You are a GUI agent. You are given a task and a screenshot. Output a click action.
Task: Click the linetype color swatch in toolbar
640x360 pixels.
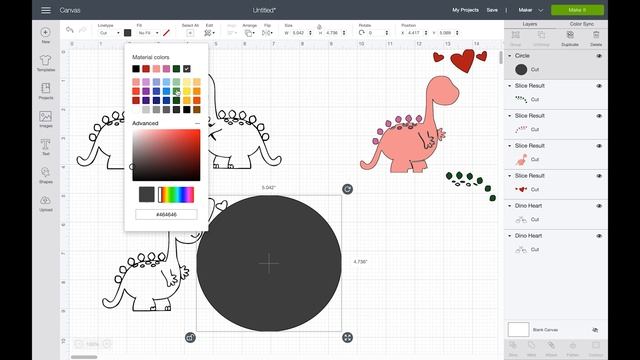tap(128, 33)
